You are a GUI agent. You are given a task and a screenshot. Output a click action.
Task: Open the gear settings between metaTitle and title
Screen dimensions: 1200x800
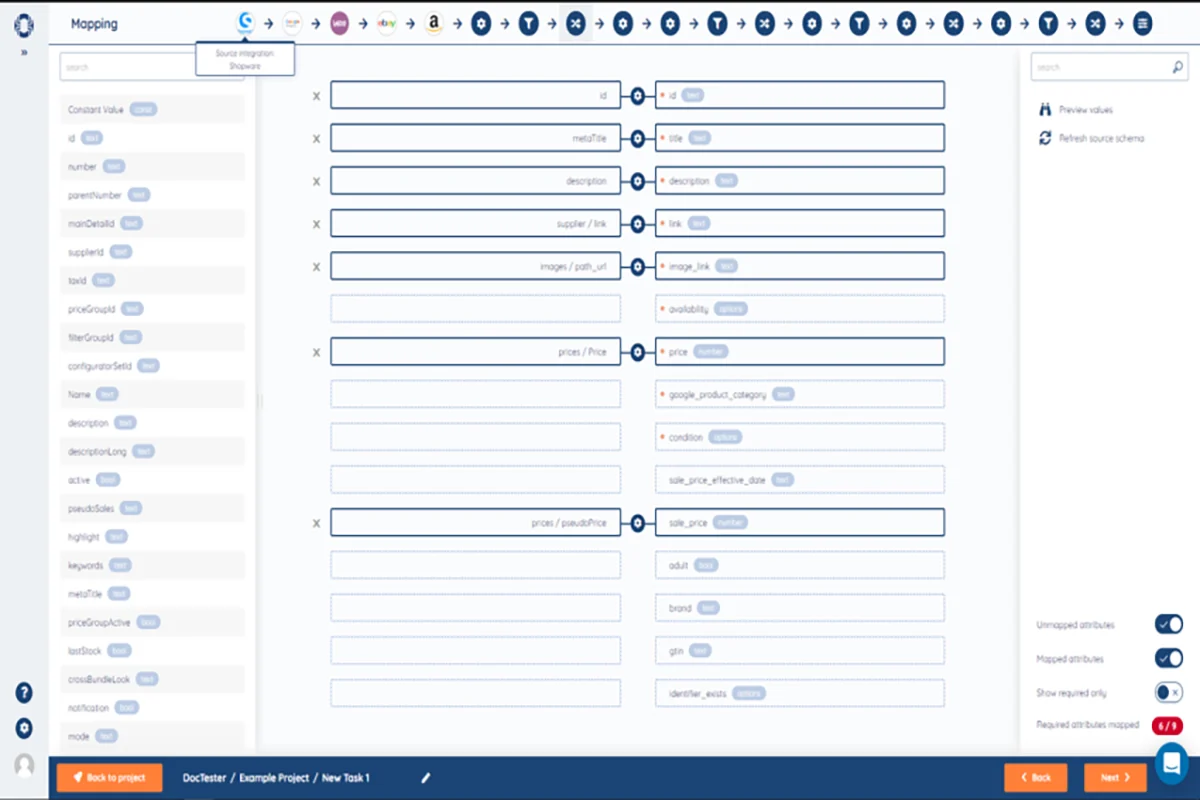tap(638, 138)
